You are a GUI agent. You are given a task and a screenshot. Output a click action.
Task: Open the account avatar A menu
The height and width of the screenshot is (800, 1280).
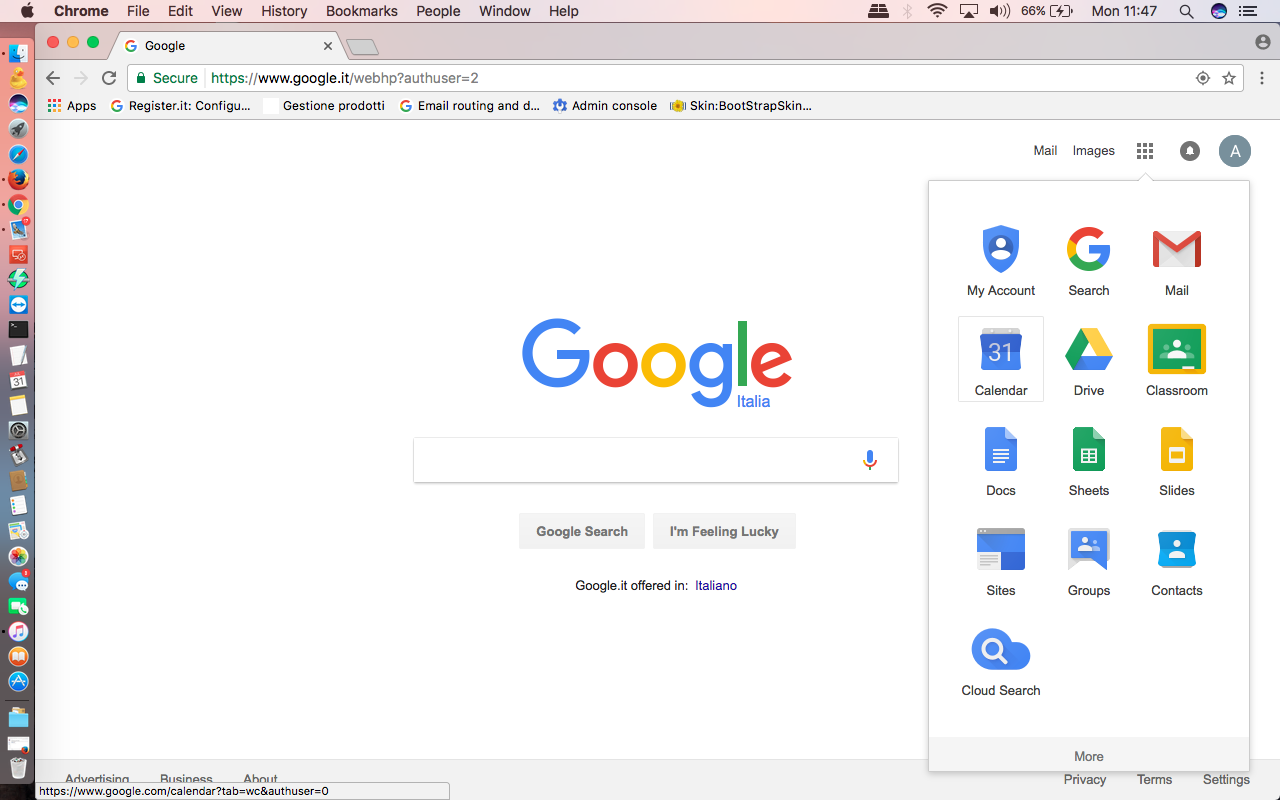coord(1235,151)
